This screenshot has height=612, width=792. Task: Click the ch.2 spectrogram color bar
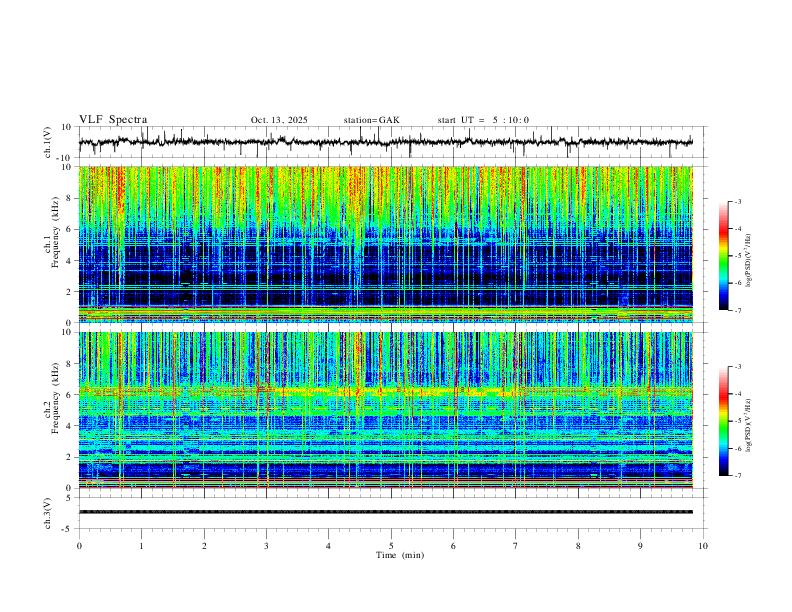[724, 421]
